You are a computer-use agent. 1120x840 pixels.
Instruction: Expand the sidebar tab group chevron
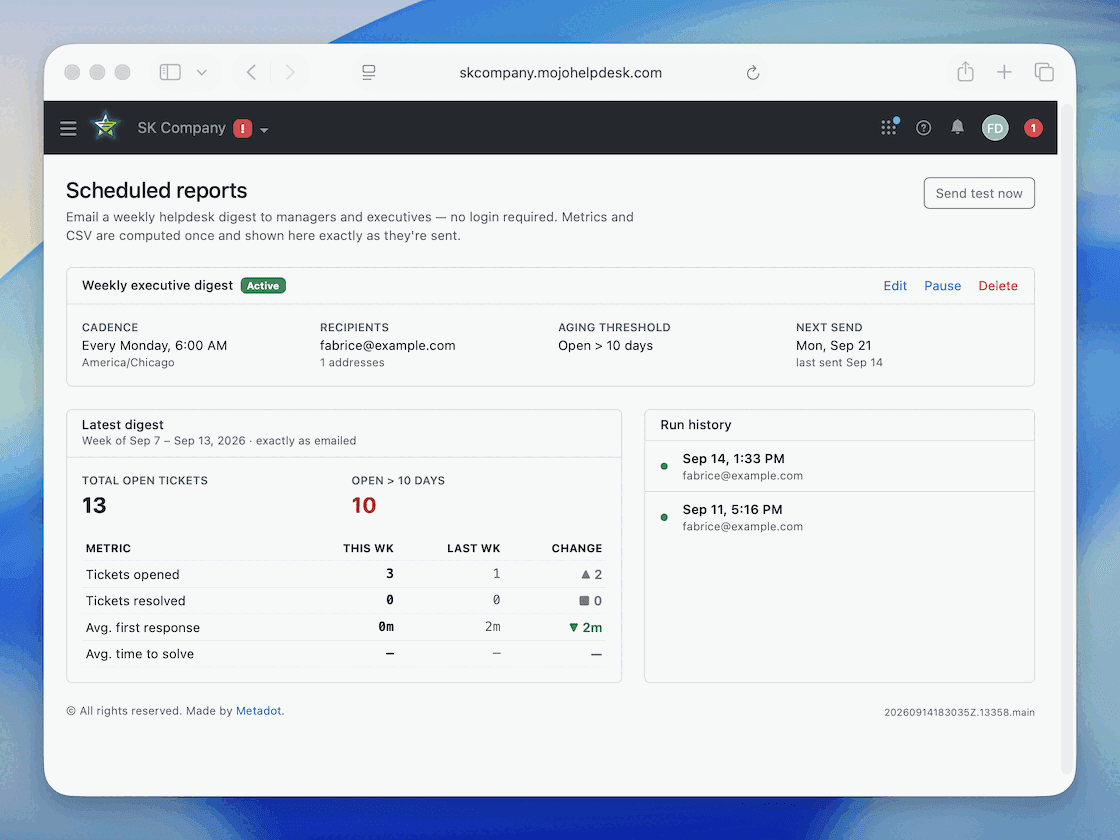(202, 72)
